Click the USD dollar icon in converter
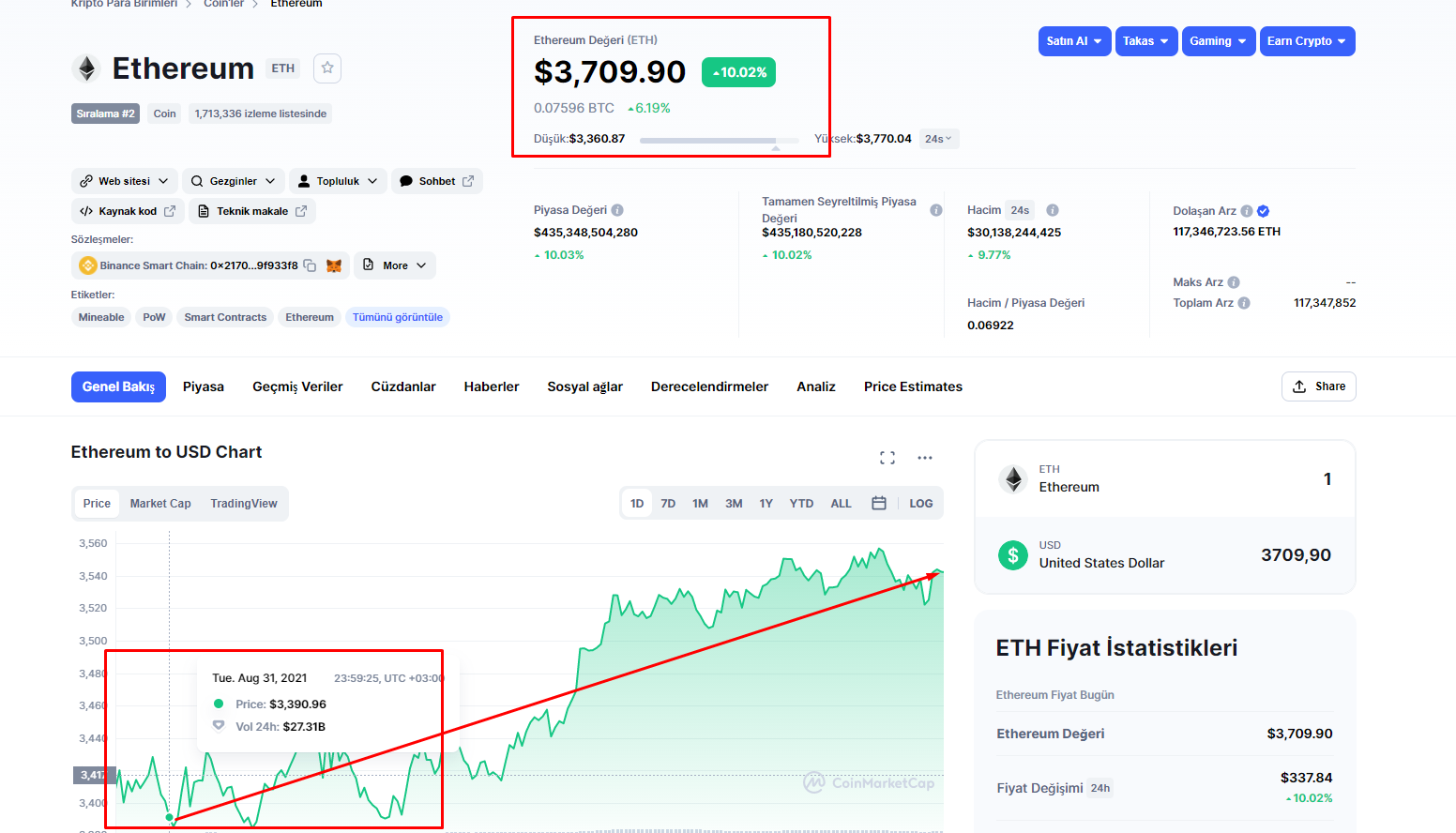The width and height of the screenshot is (1456, 833). [1013, 555]
